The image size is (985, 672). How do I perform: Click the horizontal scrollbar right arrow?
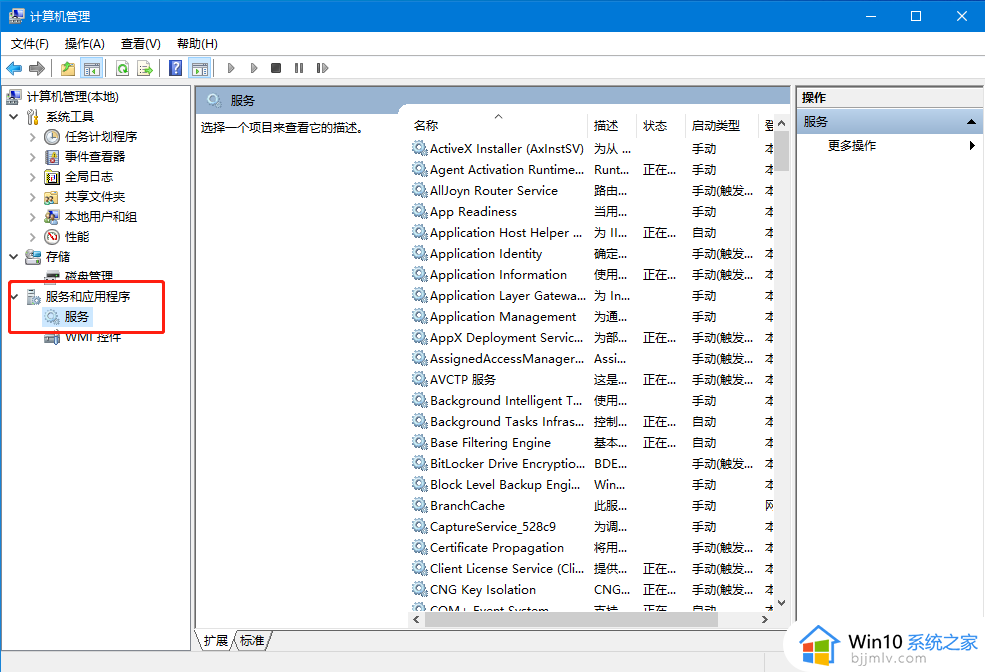765,619
